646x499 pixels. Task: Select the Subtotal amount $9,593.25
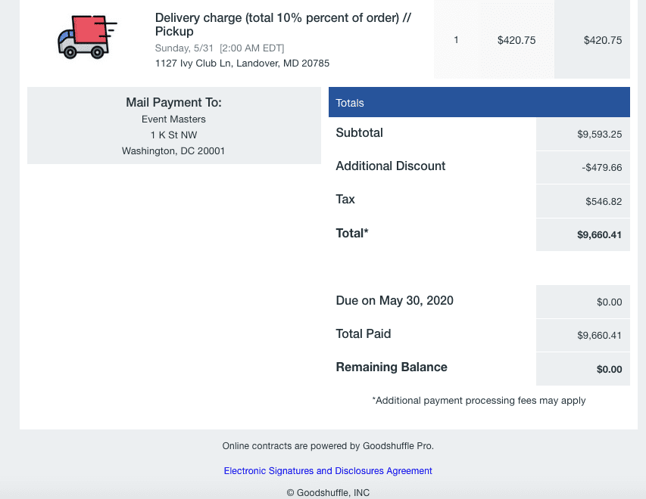599,134
